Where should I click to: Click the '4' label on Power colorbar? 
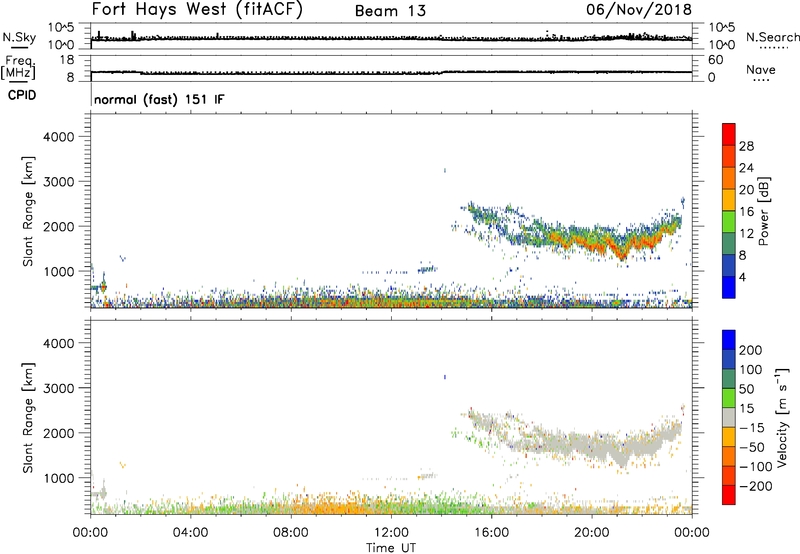click(743, 278)
